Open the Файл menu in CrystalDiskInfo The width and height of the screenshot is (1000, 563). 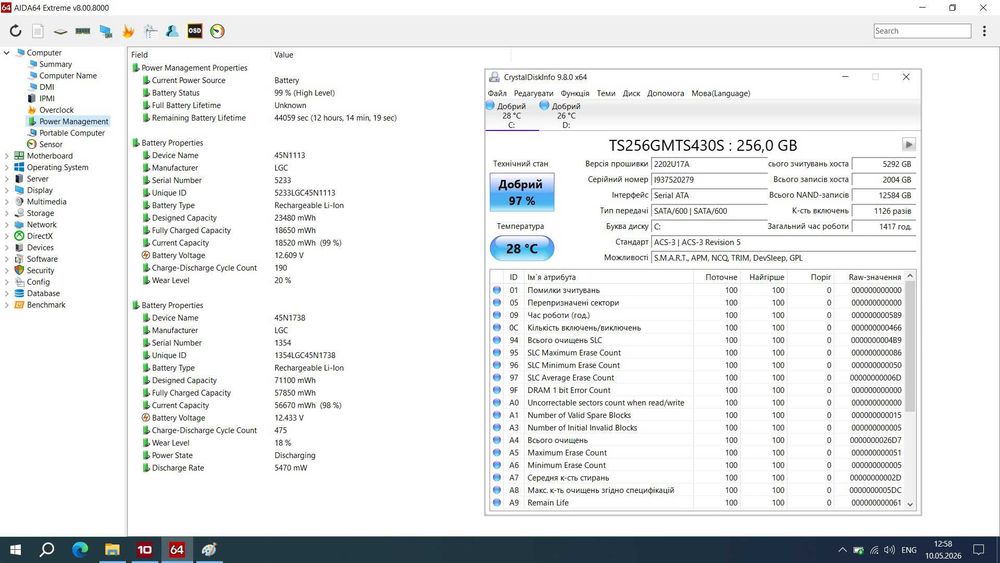[x=497, y=93]
